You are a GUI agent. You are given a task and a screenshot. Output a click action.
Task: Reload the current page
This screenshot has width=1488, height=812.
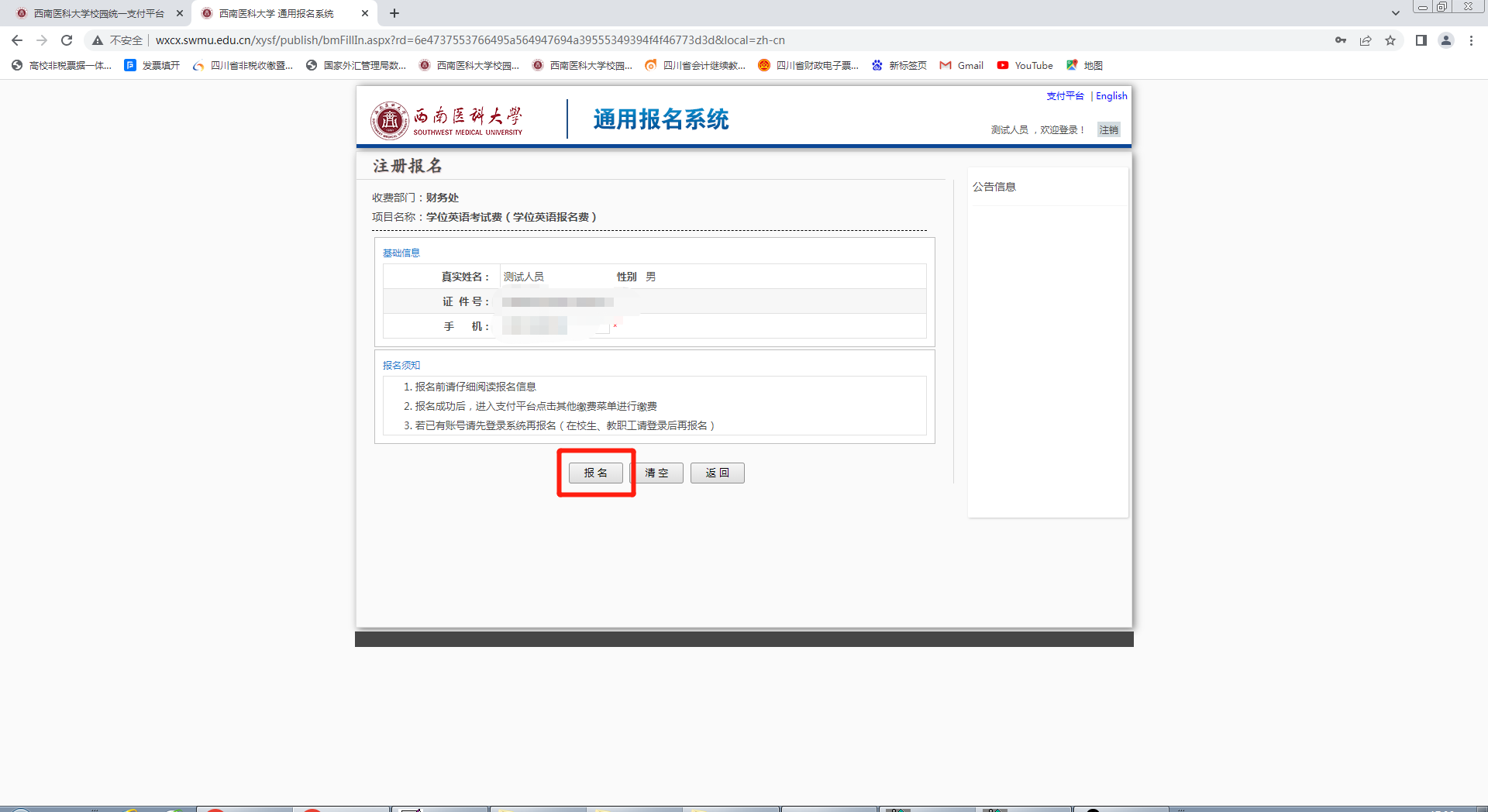coord(67,40)
